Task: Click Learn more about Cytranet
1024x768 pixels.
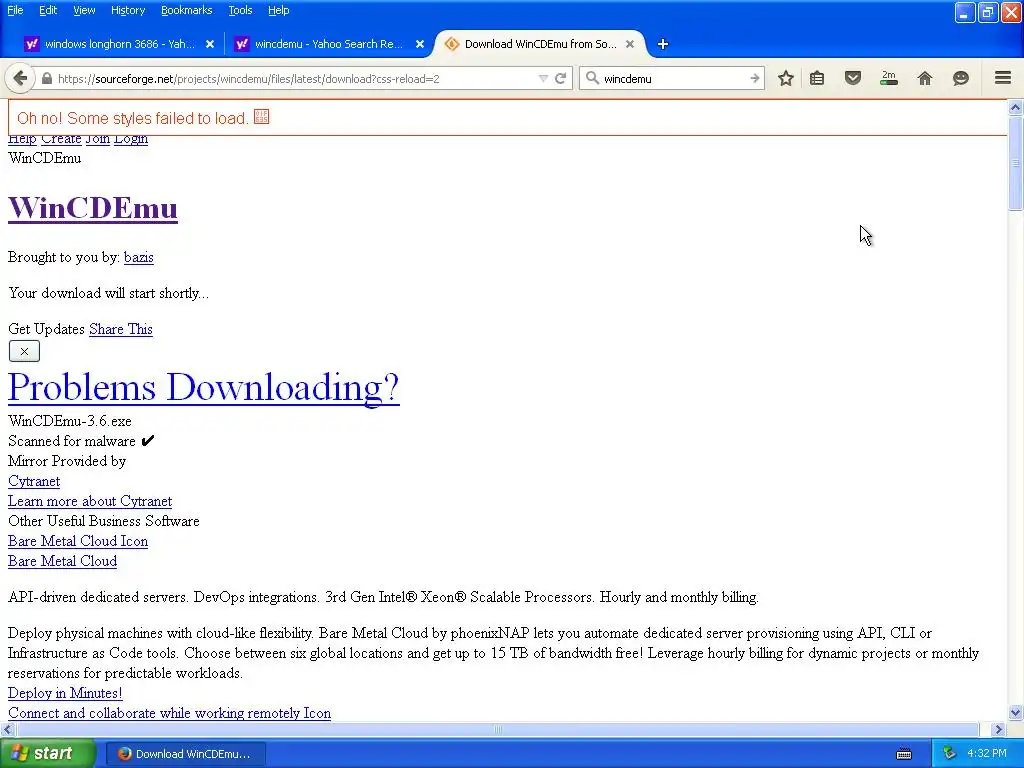Action: [90, 502]
